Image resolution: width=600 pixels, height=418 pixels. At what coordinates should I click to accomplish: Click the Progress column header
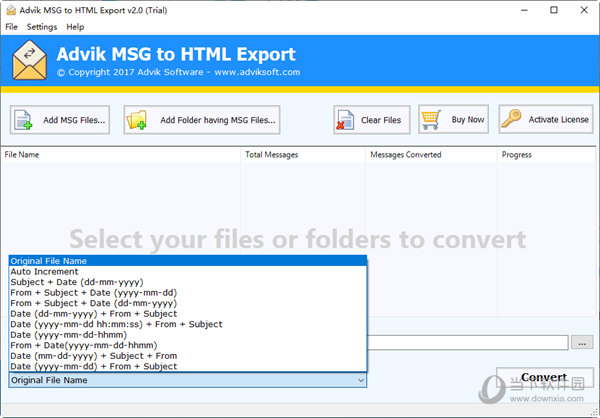(x=546, y=155)
